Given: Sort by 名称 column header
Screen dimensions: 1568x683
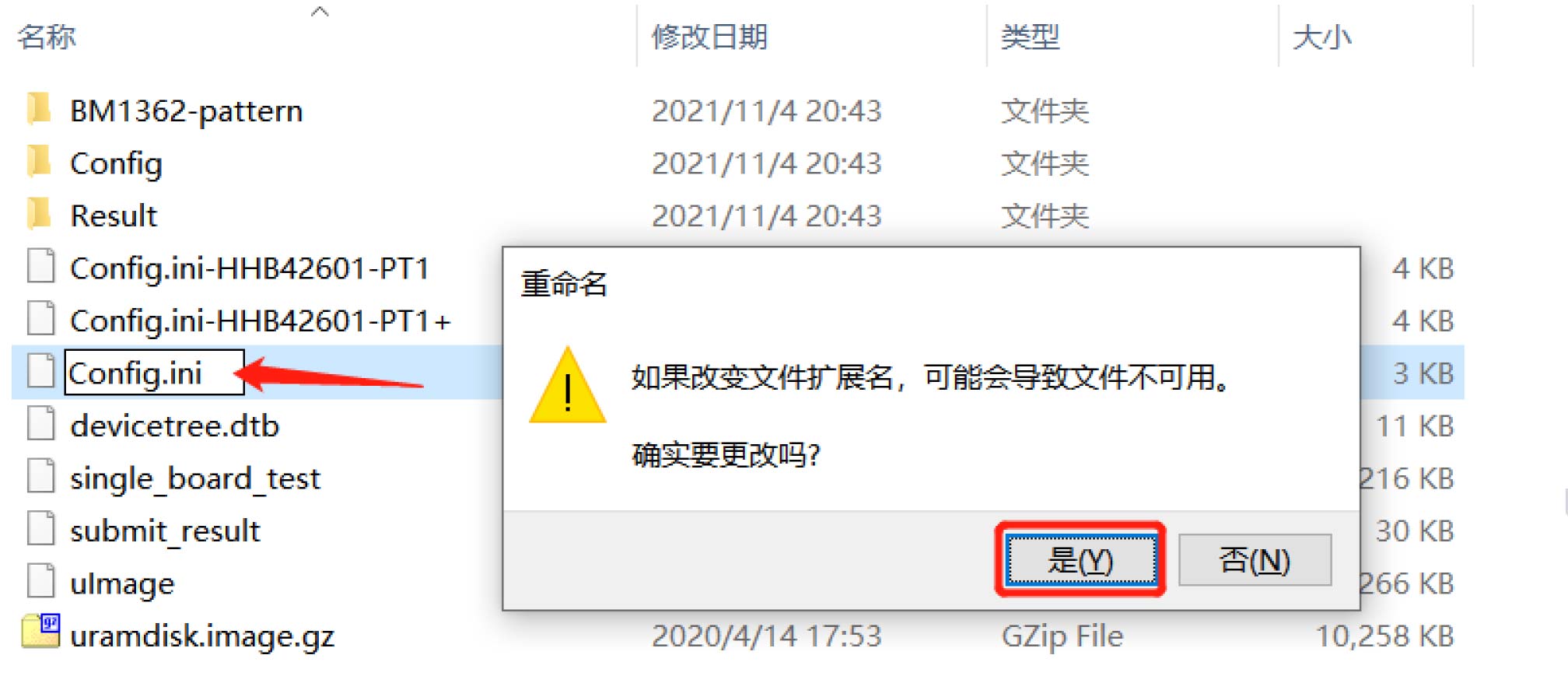Looking at the screenshot, I should [x=47, y=37].
